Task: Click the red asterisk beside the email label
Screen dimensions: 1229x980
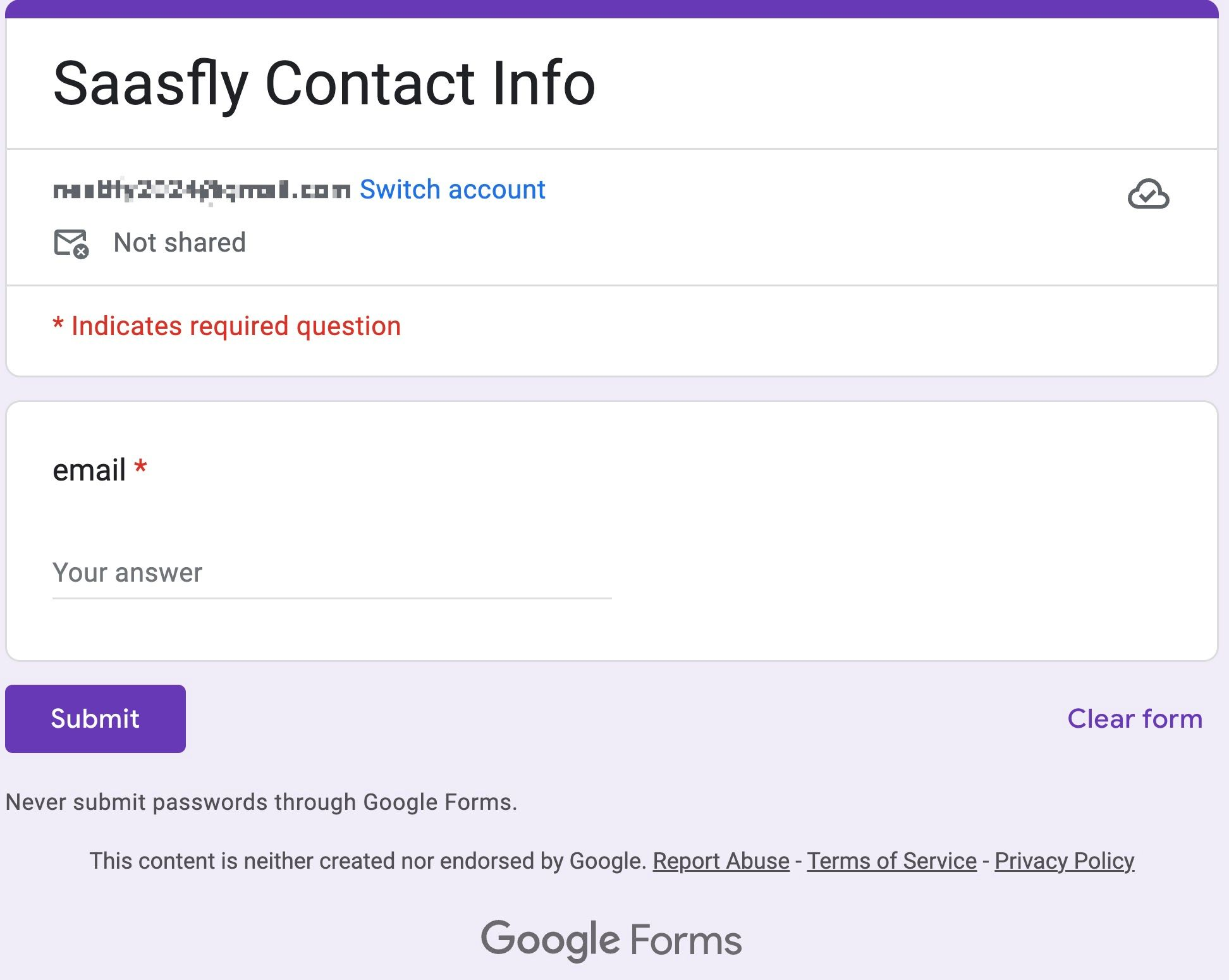Action: [140, 469]
